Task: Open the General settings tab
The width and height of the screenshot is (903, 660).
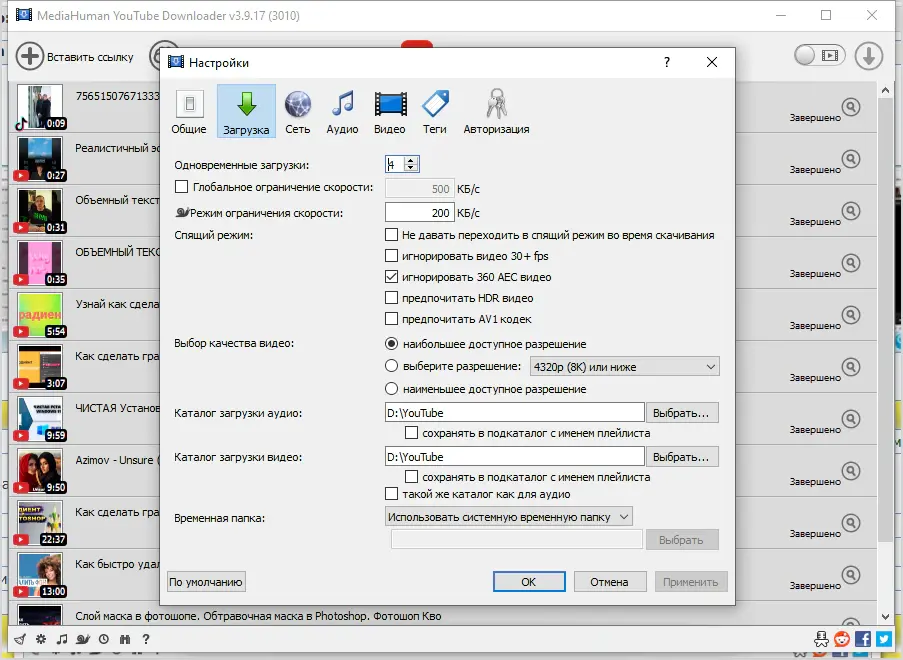Action: coord(189,112)
